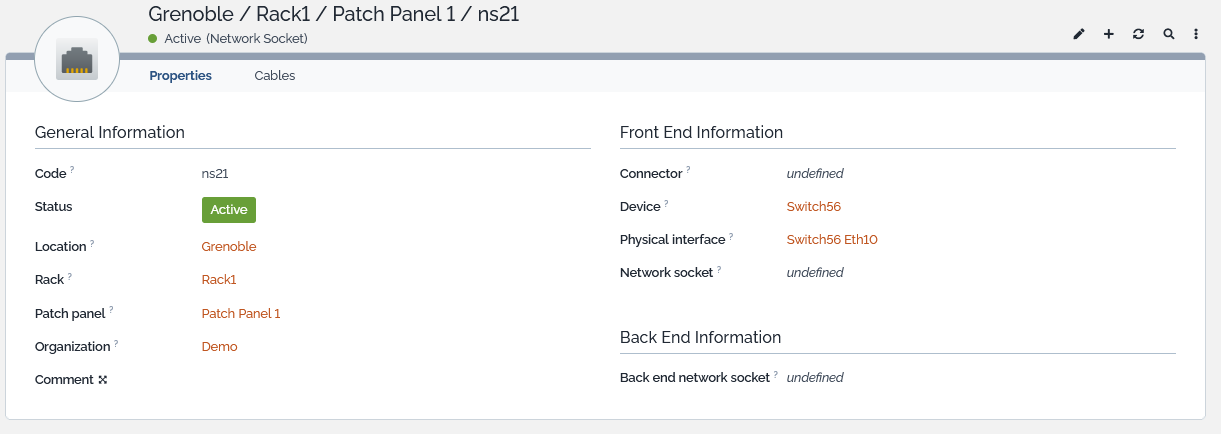Open the Grenoble location link
Screen dimensions: 1221x434
tap(229, 246)
